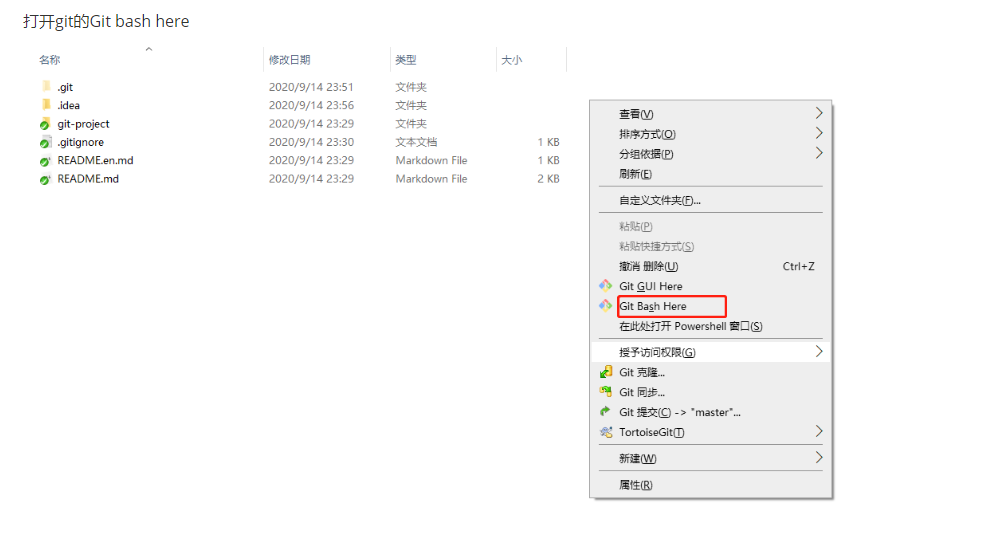Viewport: 994px width, 559px height.
Task: Click the Git GUI Here icon
Action: click(x=605, y=286)
